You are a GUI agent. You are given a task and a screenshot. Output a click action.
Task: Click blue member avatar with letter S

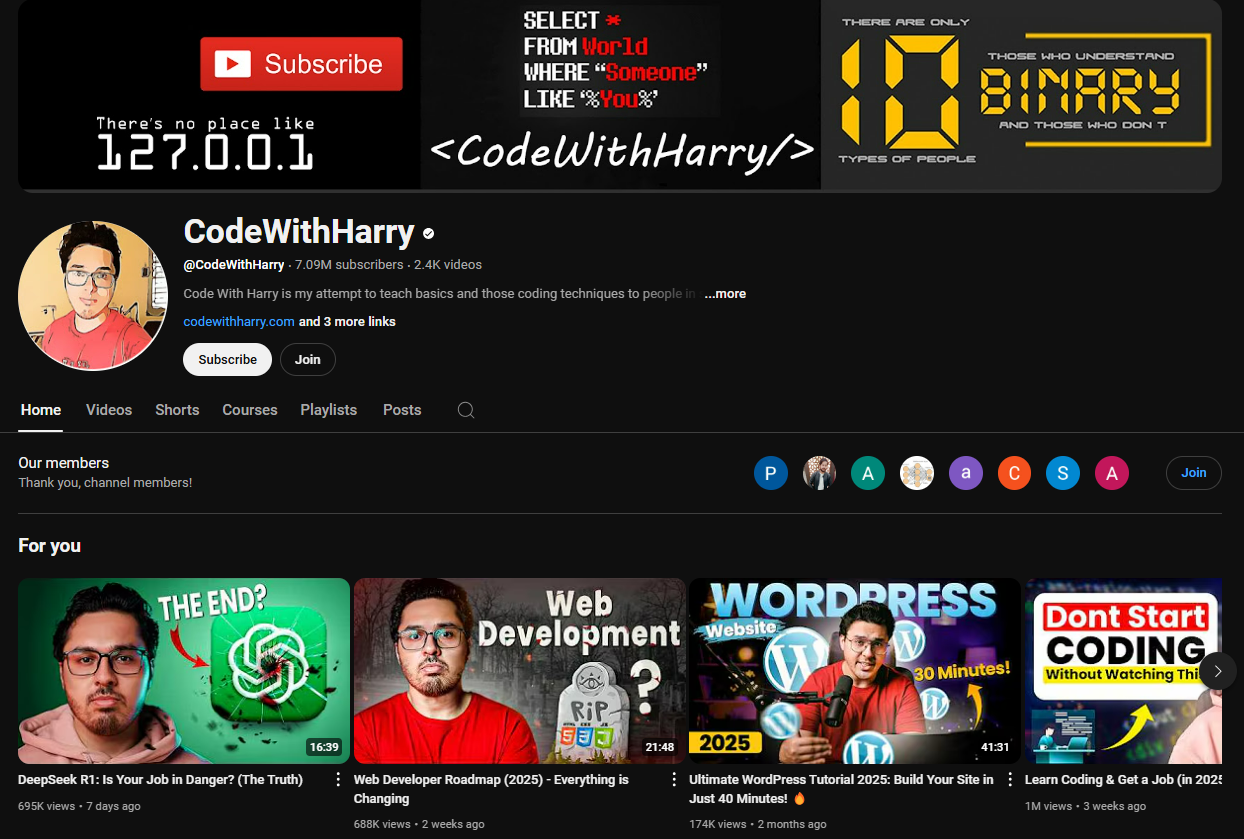click(1063, 473)
